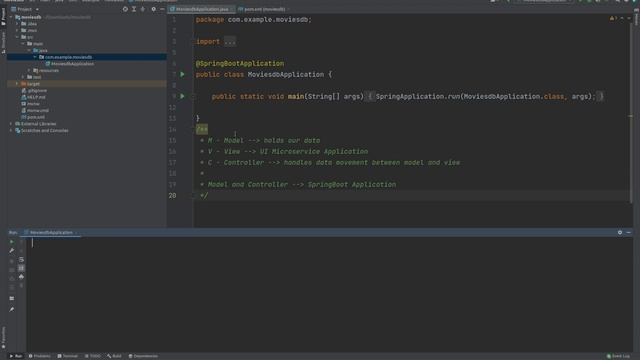
Task: Open Run panel settings gear
Action: coord(620,232)
